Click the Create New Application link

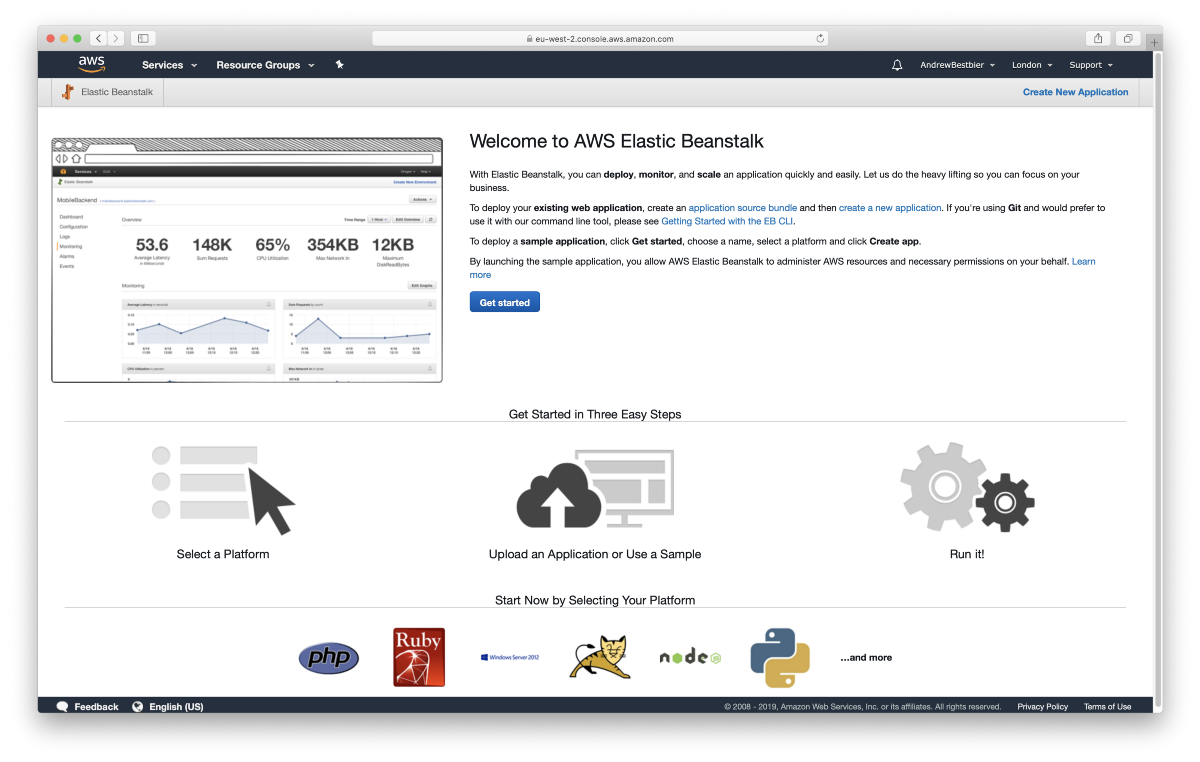pyautogui.click(x=1075, y=92)
